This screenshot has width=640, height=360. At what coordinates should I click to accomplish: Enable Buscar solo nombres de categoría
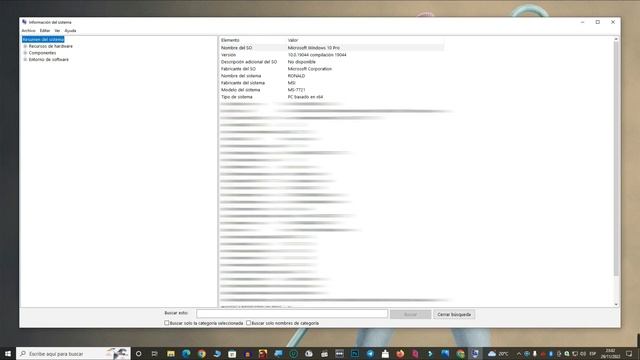point(248,323)
